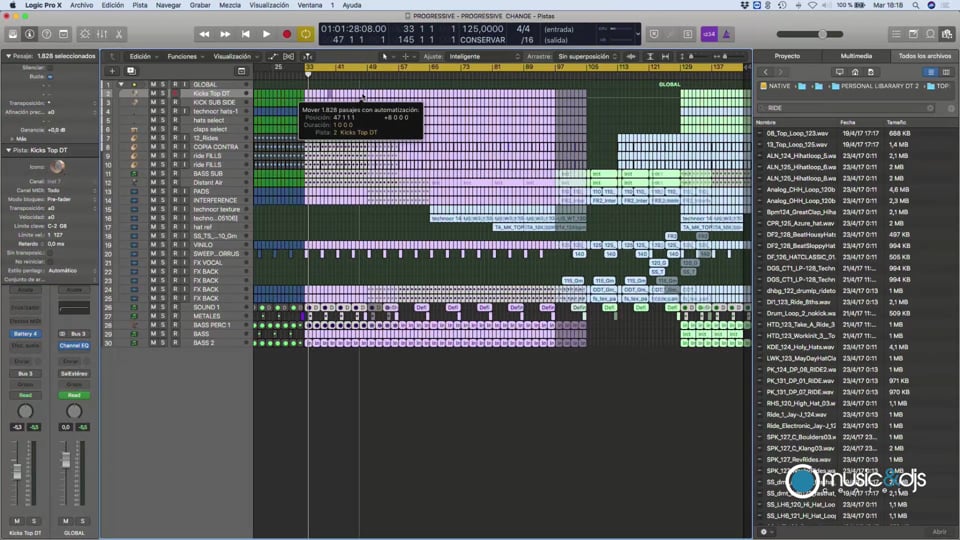960x540 pixels.
Task: Go back in the file browser
Action: point(765,72)
